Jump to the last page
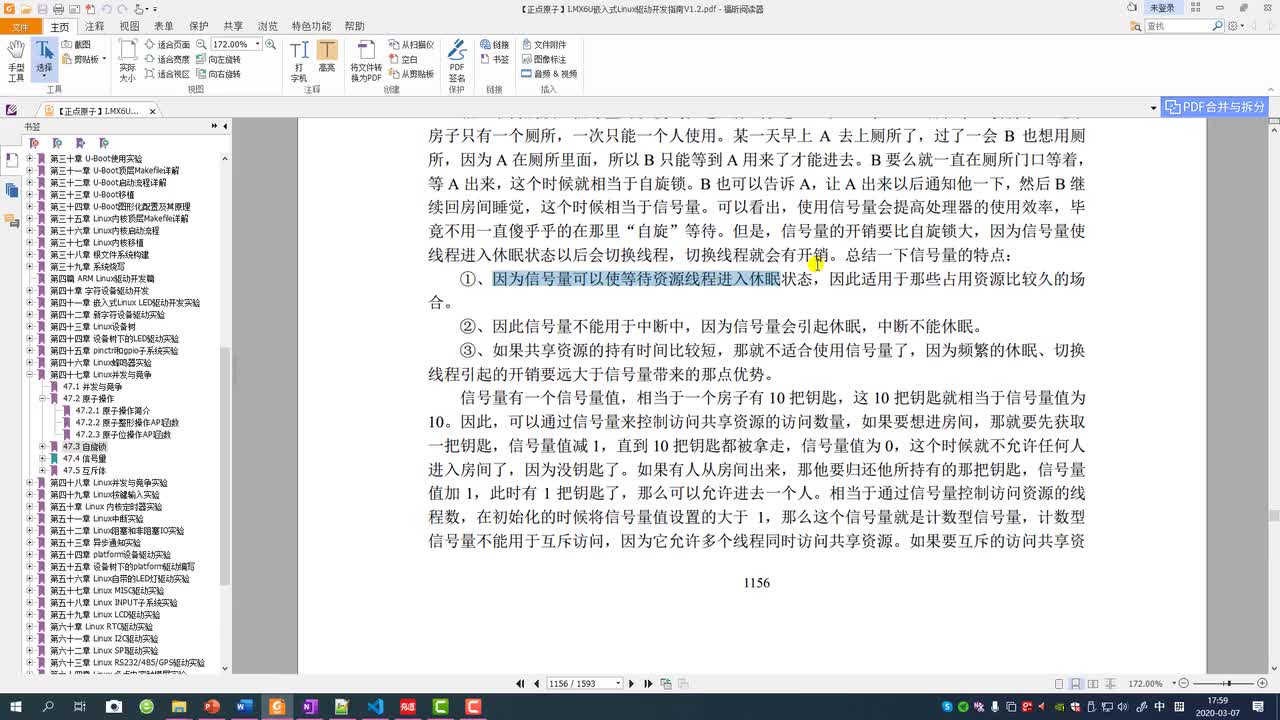The image size is (1280, 720). (x=649, y=683)
